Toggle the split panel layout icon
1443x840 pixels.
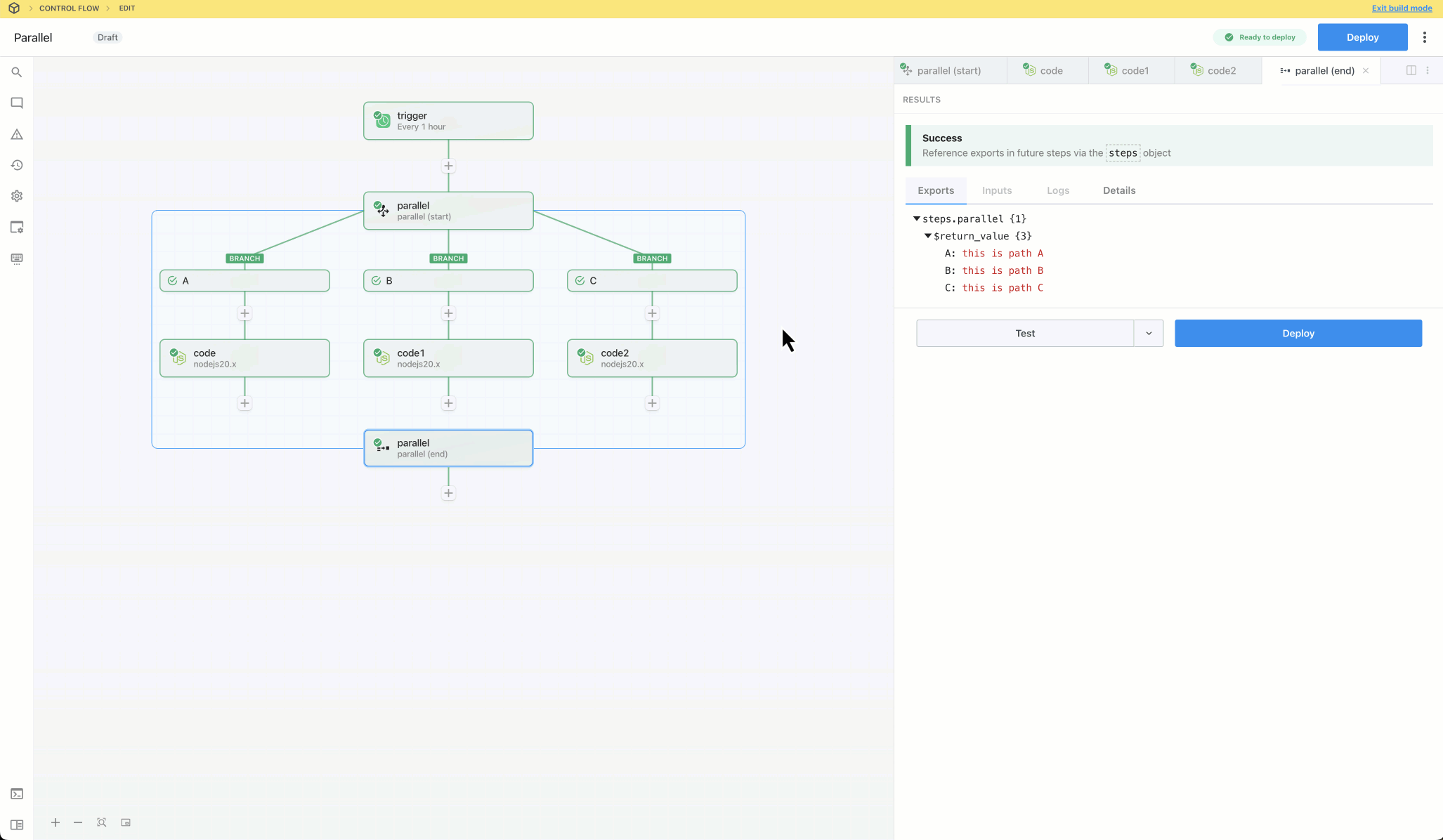tap(1411, 70)
